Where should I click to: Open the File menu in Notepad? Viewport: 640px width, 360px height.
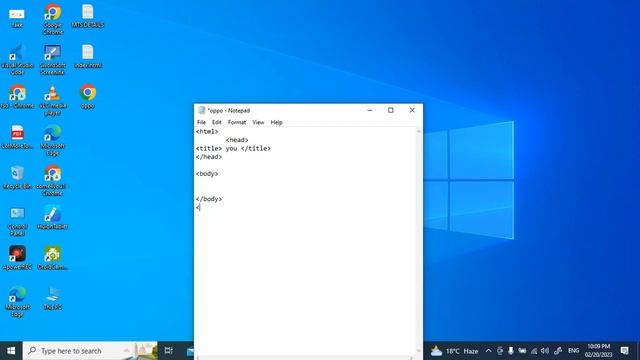pyautogui.click(x=201, y=122)
